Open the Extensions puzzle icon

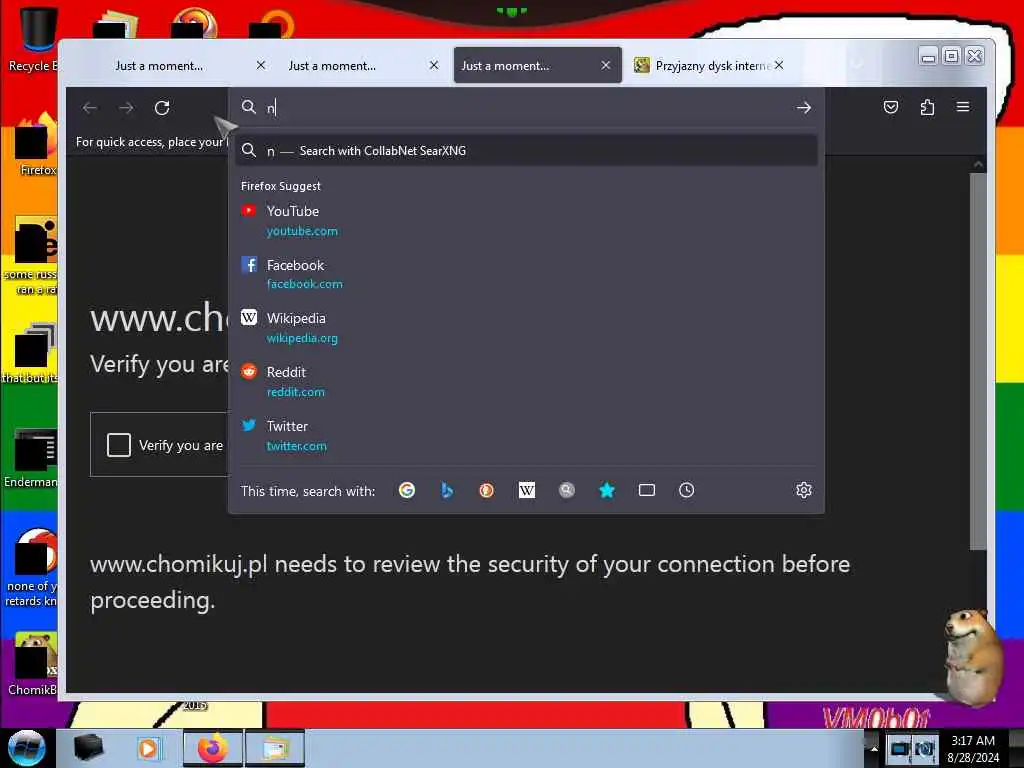click(x=927, y=107)
